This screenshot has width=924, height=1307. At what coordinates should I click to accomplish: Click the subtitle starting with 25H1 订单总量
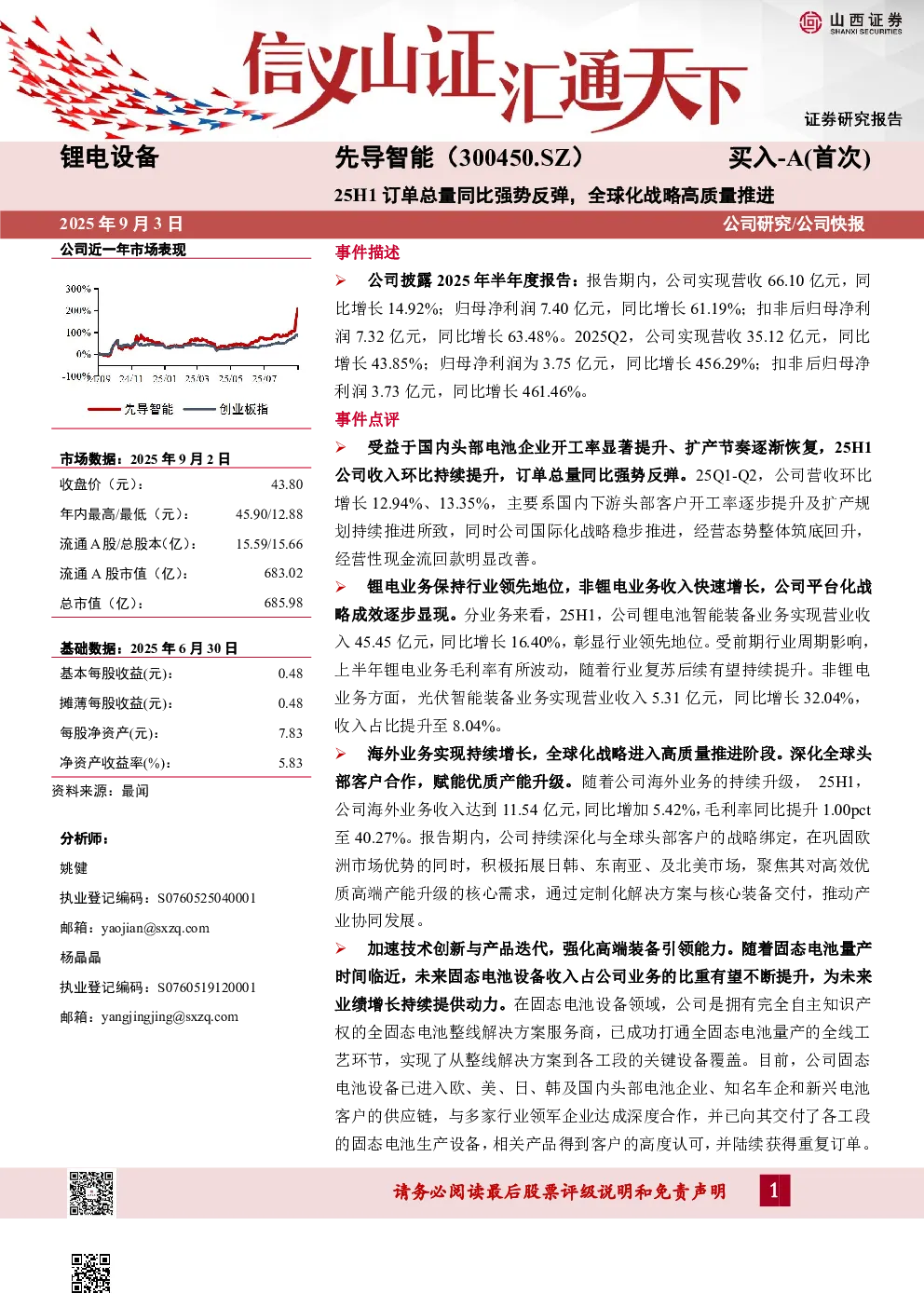pyautogui.click(x=554, y=196)
